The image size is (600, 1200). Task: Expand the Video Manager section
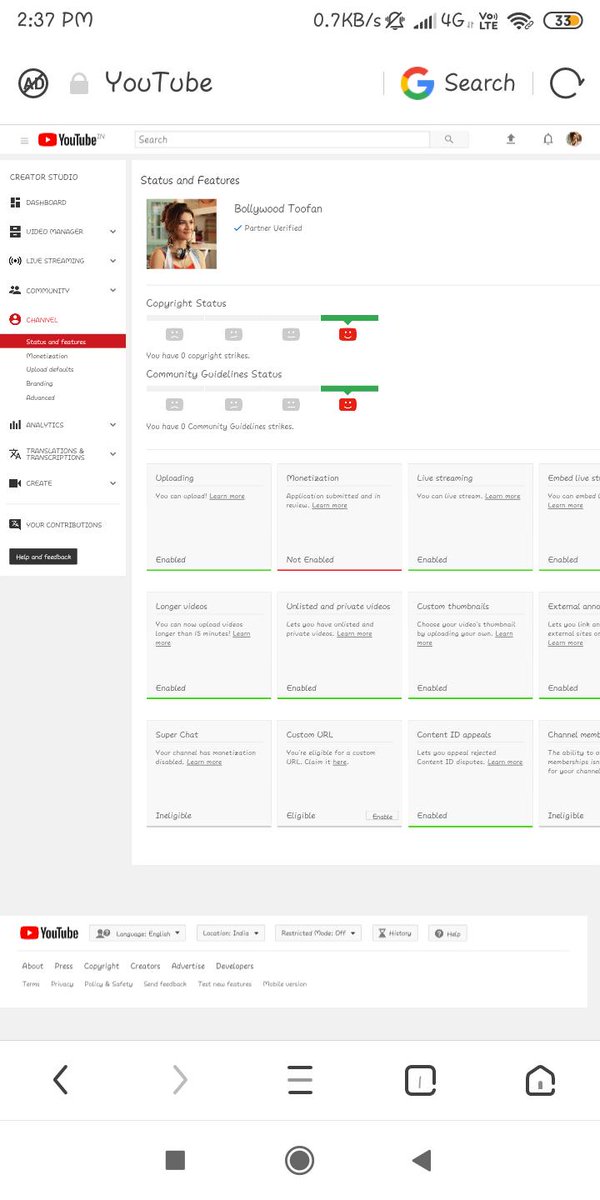pos(63,232)
